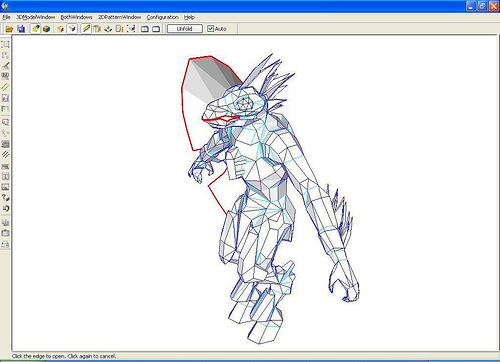Click the F1 text icon in left toolbar
The image size is (500, 362).
tap(5, 109)
